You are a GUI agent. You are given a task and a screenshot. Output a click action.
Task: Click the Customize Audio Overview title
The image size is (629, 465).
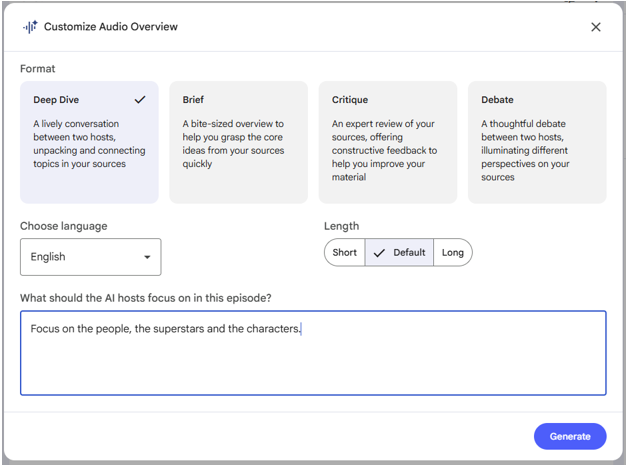[x=110, y=27]
